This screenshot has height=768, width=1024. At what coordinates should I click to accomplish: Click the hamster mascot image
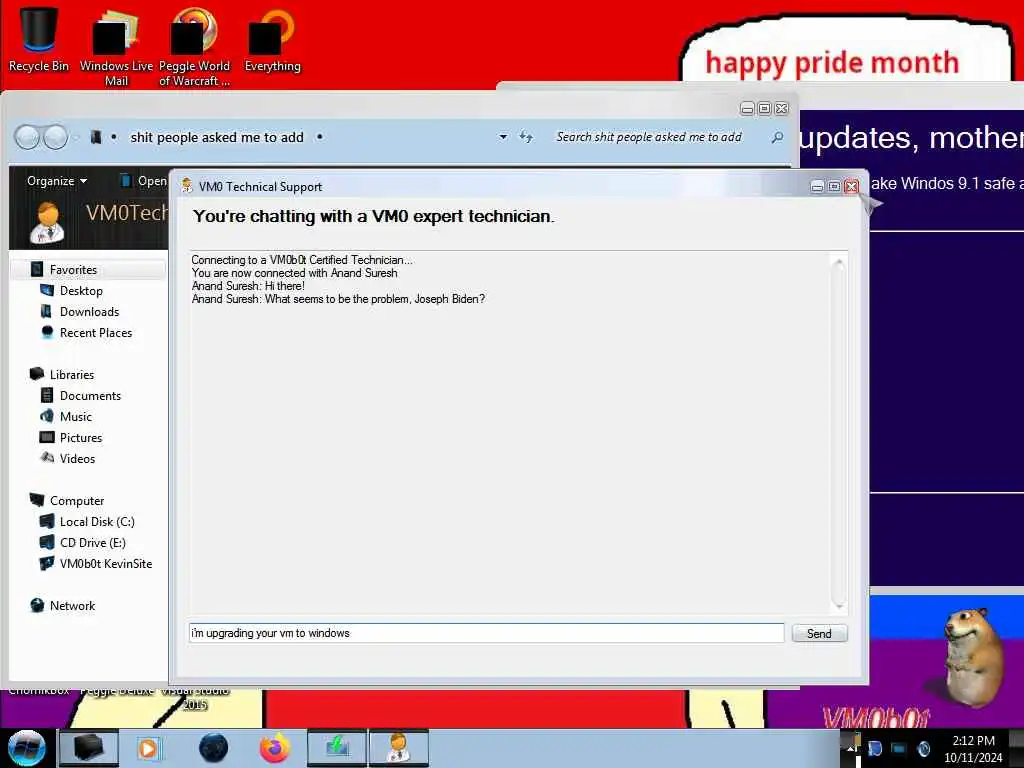tap(973, 656)
